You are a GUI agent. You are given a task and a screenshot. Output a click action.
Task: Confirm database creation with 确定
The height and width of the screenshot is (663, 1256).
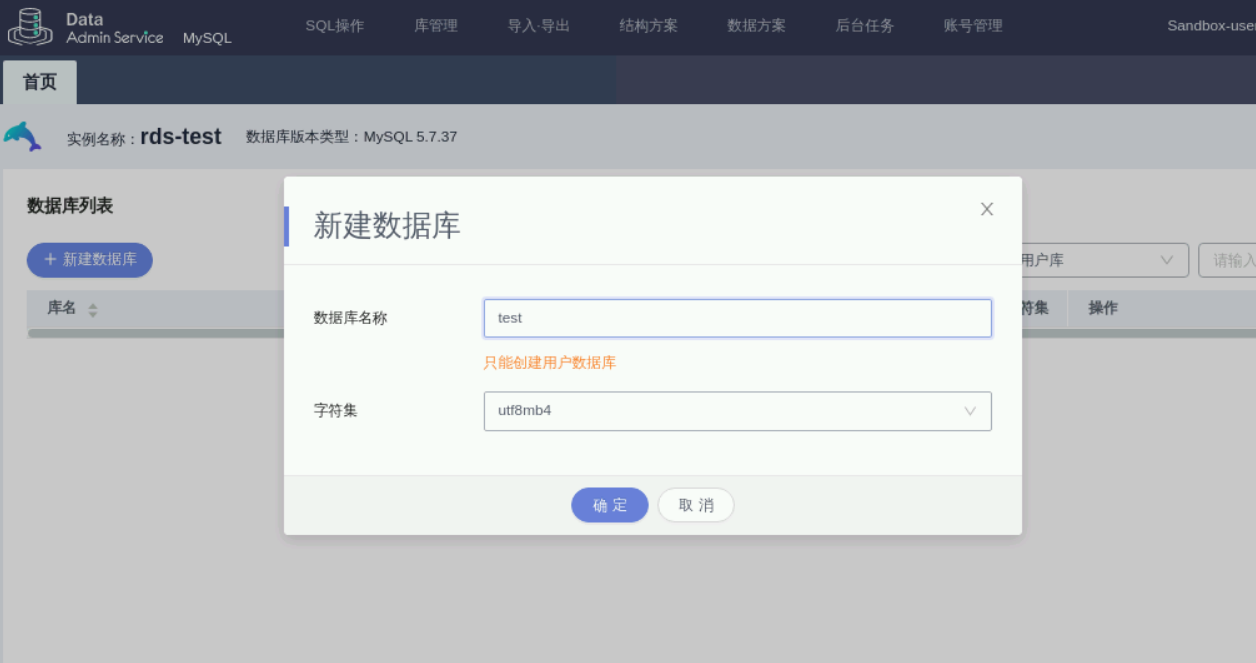coord(610,505)
